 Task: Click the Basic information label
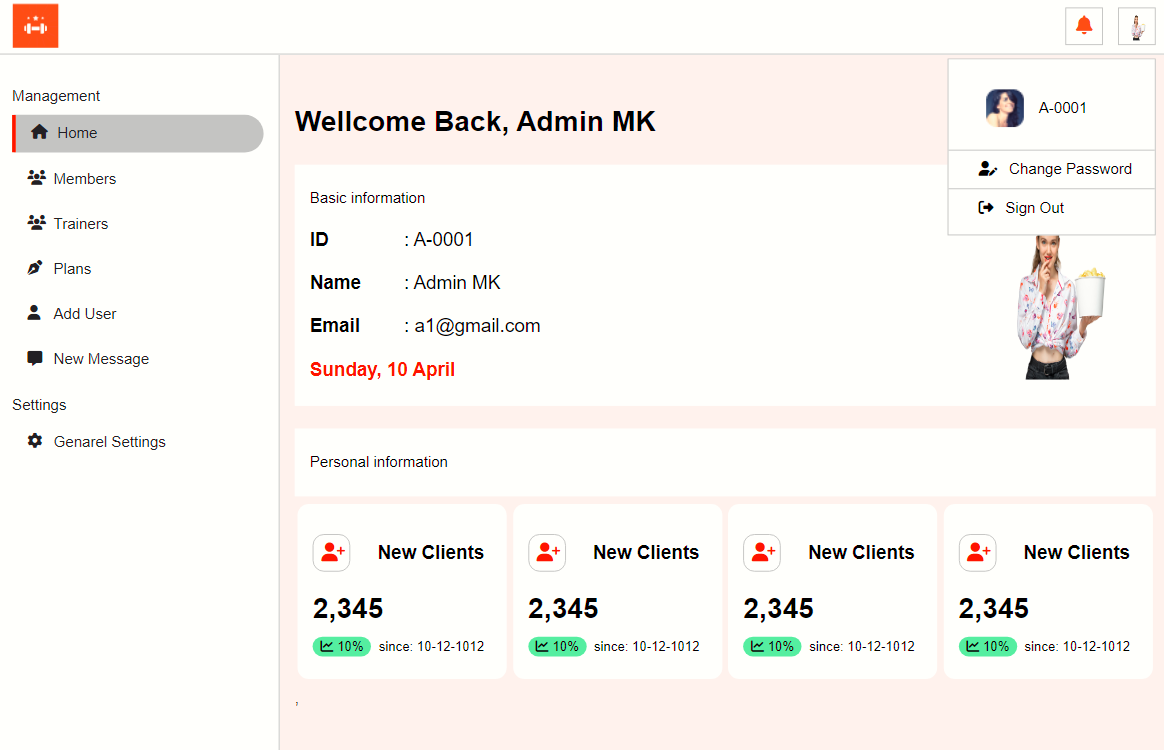tap(367, 198)
